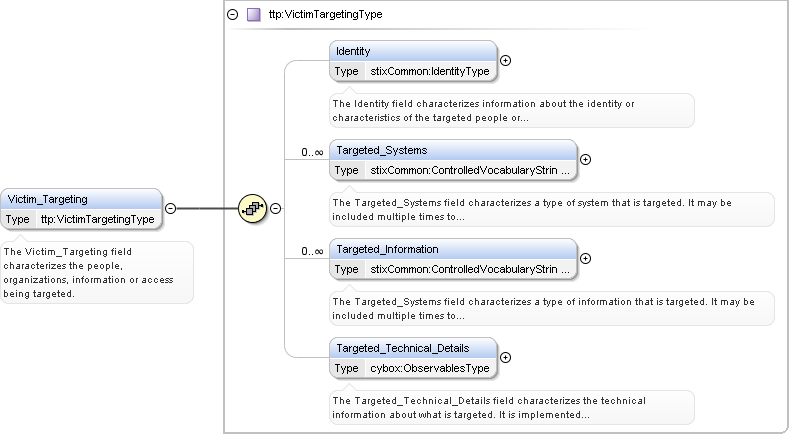The height and width of the screenshot is (435, 790).
Task: Click the ttp:VictimTargetingType title text
Action: 325,15
